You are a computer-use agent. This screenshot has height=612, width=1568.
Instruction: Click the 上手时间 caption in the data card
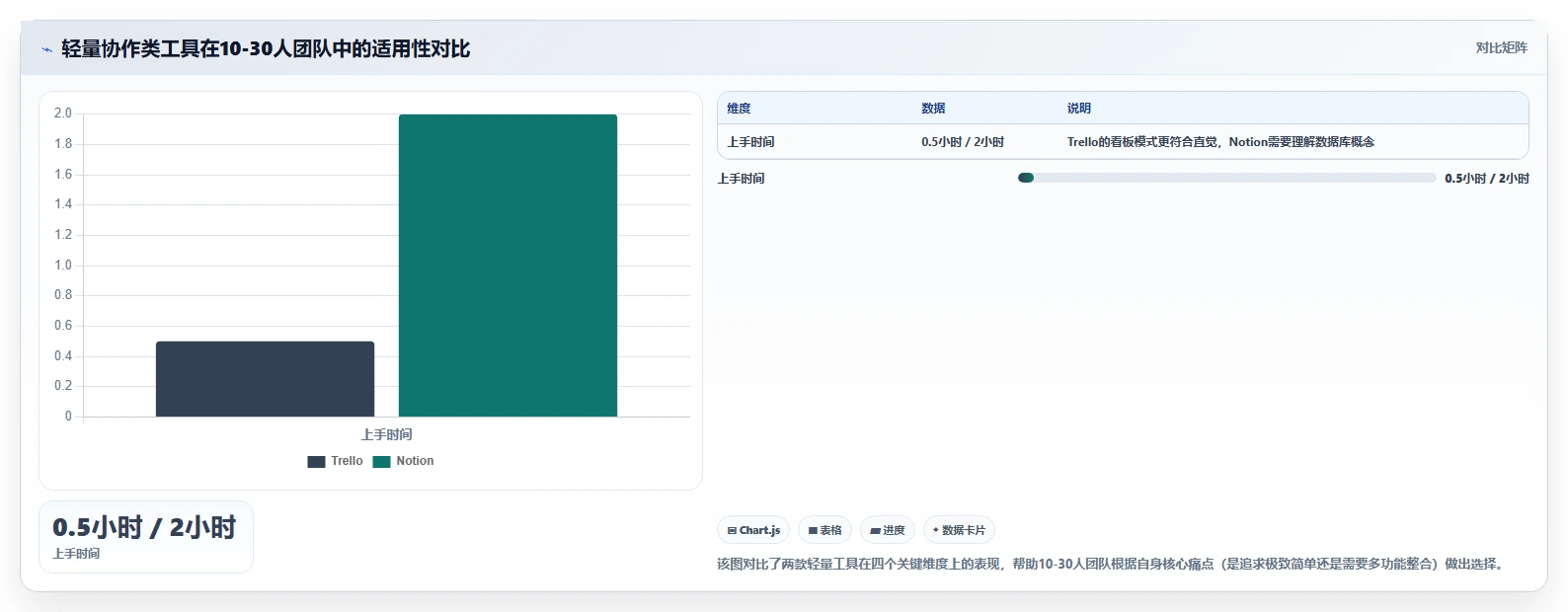pyautogui.click(x=76, y=554)
